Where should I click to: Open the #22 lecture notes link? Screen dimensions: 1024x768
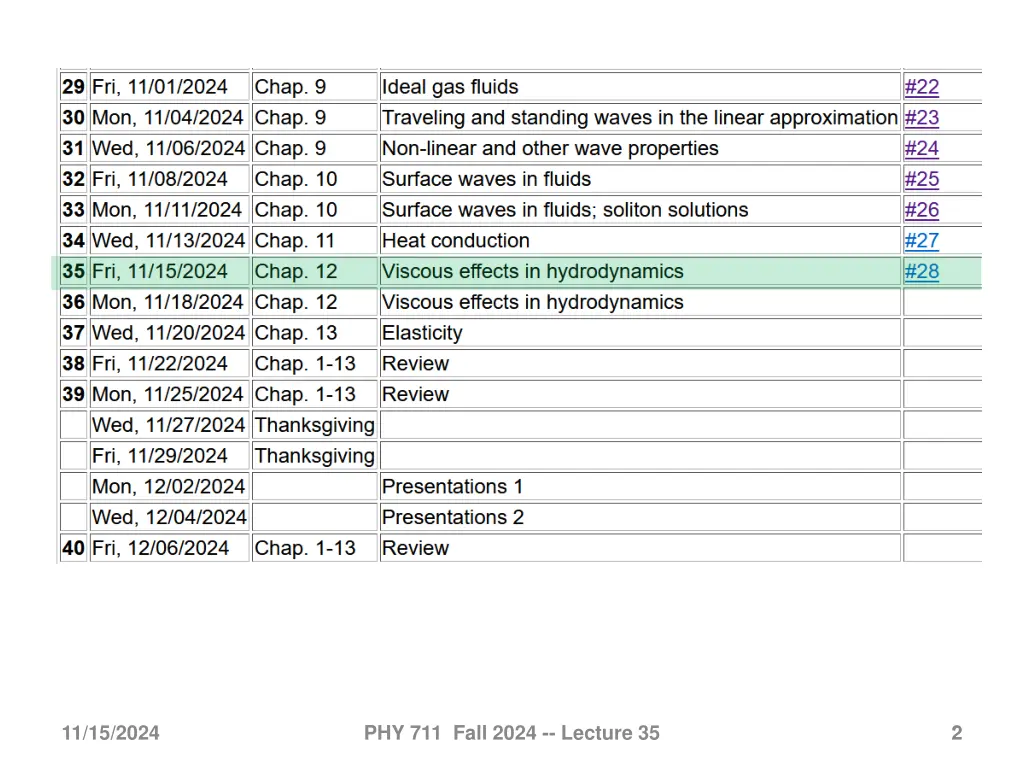tap(921, 87)
